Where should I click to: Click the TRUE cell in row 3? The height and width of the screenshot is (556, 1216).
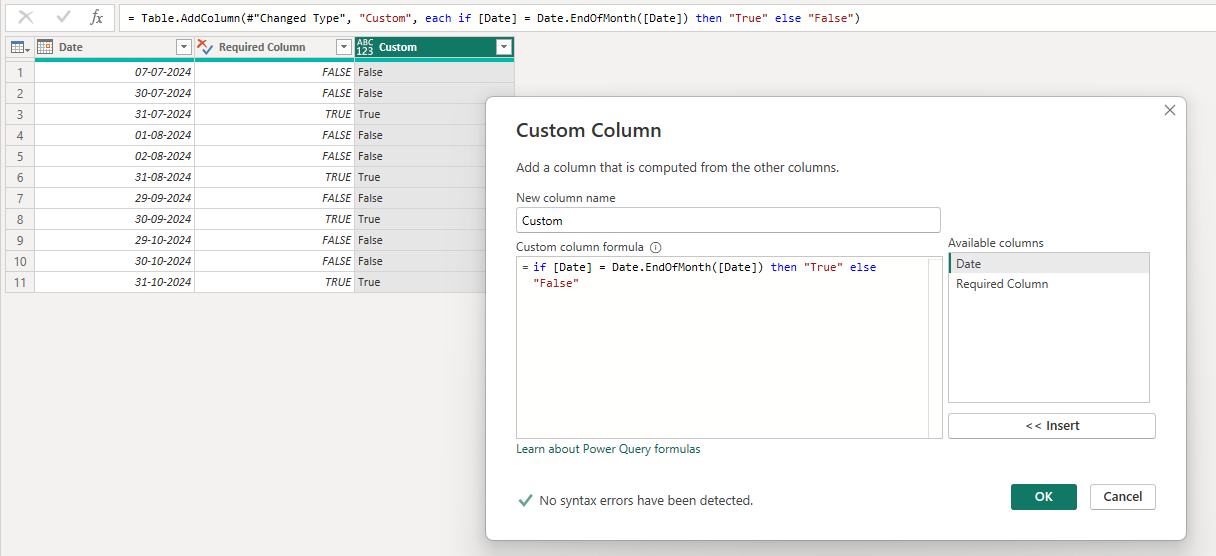click(274, 114)
